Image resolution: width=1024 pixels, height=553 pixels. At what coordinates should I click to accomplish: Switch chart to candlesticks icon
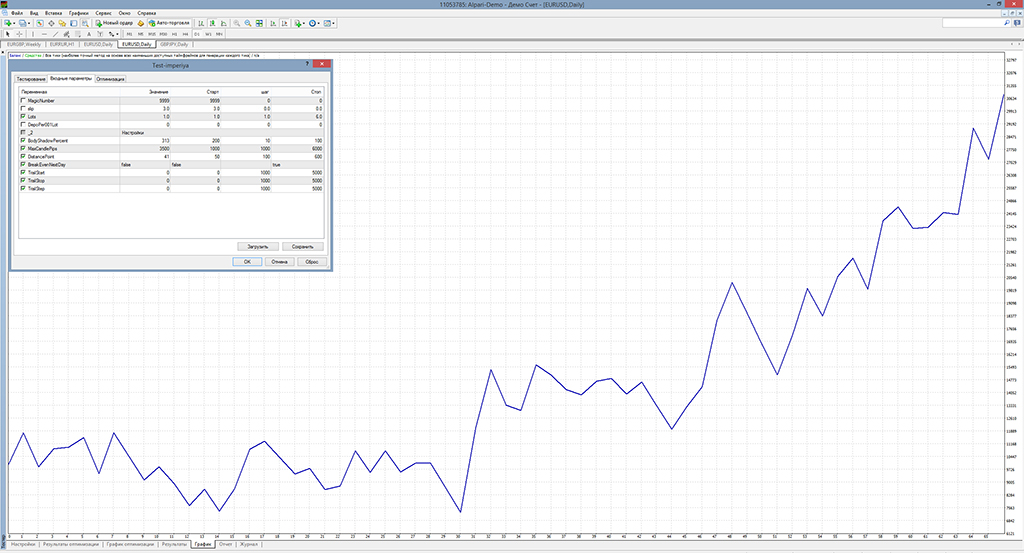click(x=212, y=23)
